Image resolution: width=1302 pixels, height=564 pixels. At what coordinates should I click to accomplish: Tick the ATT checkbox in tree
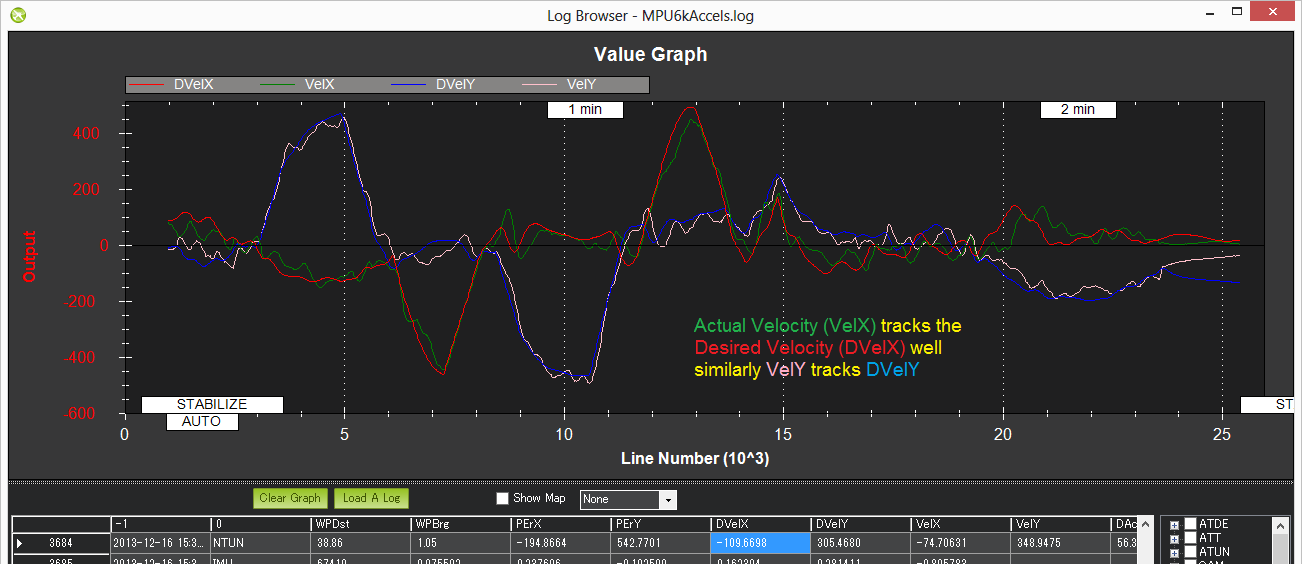coord(1190,538)
